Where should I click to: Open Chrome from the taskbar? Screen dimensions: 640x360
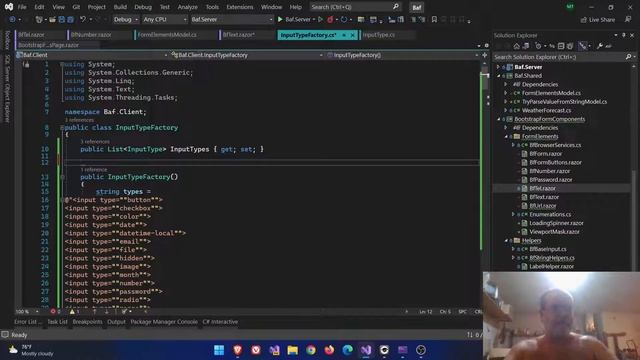click(311, 350)
